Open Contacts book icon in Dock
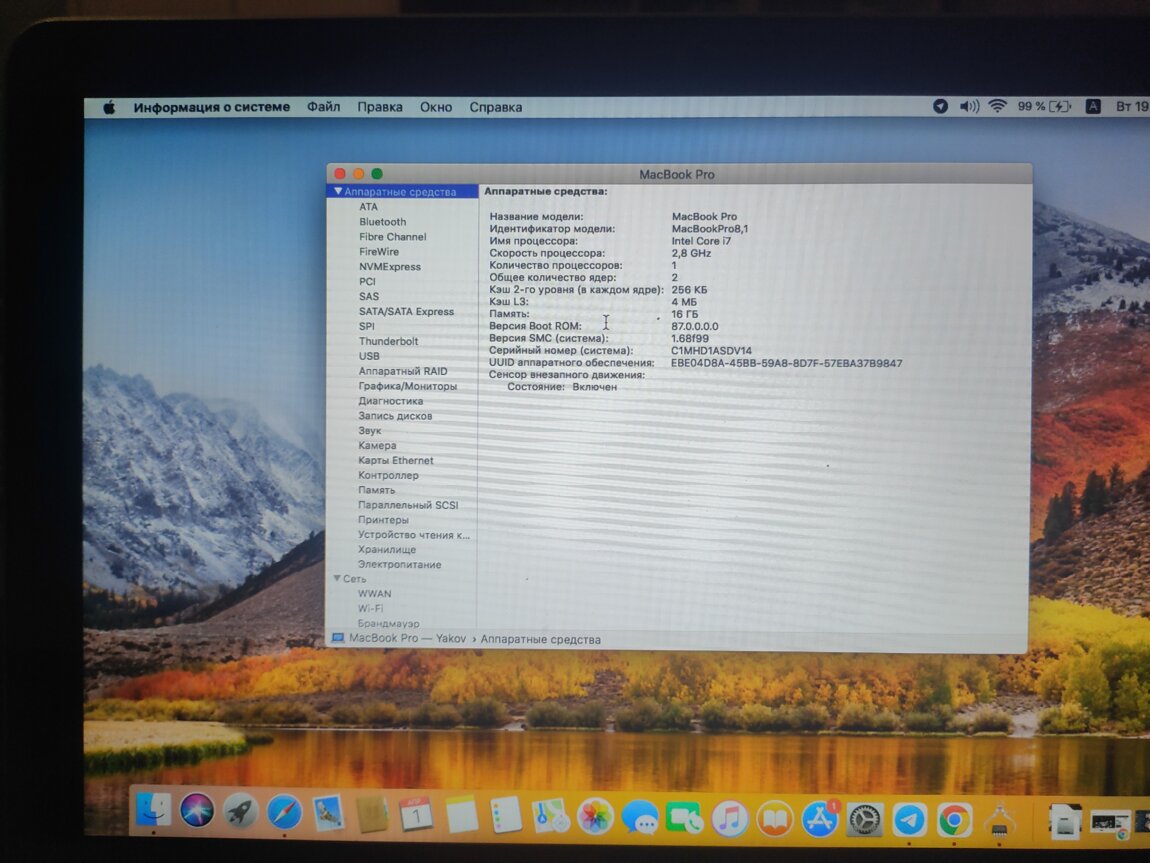This screenshot has width=1150, height=863. tap(372, 815)
